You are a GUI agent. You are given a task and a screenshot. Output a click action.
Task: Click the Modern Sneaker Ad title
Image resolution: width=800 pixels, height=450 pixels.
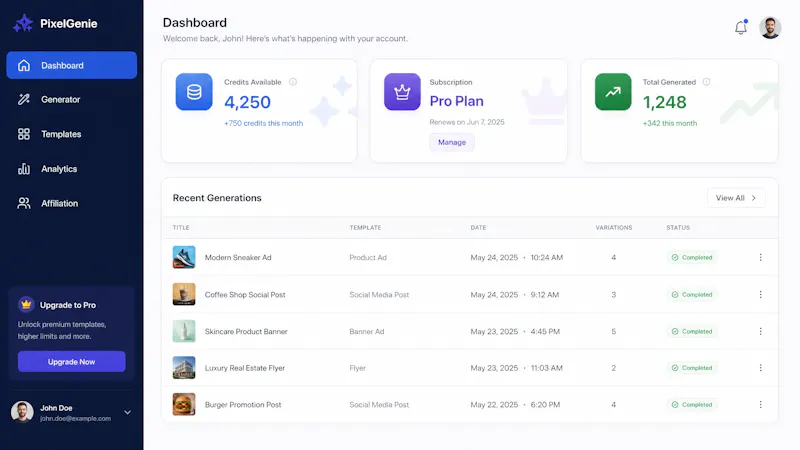point(238,258)
